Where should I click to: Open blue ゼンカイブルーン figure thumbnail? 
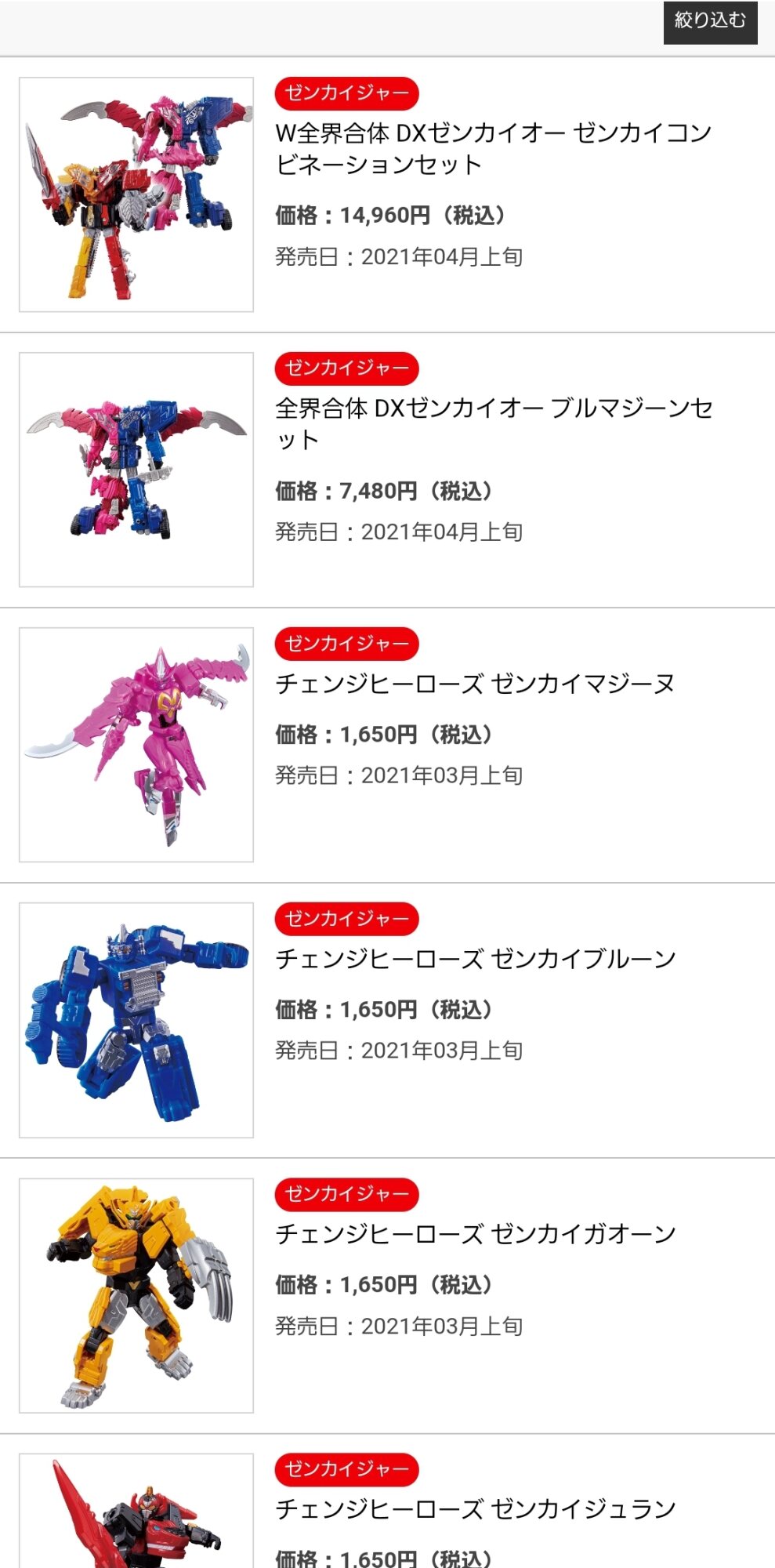136,1020
